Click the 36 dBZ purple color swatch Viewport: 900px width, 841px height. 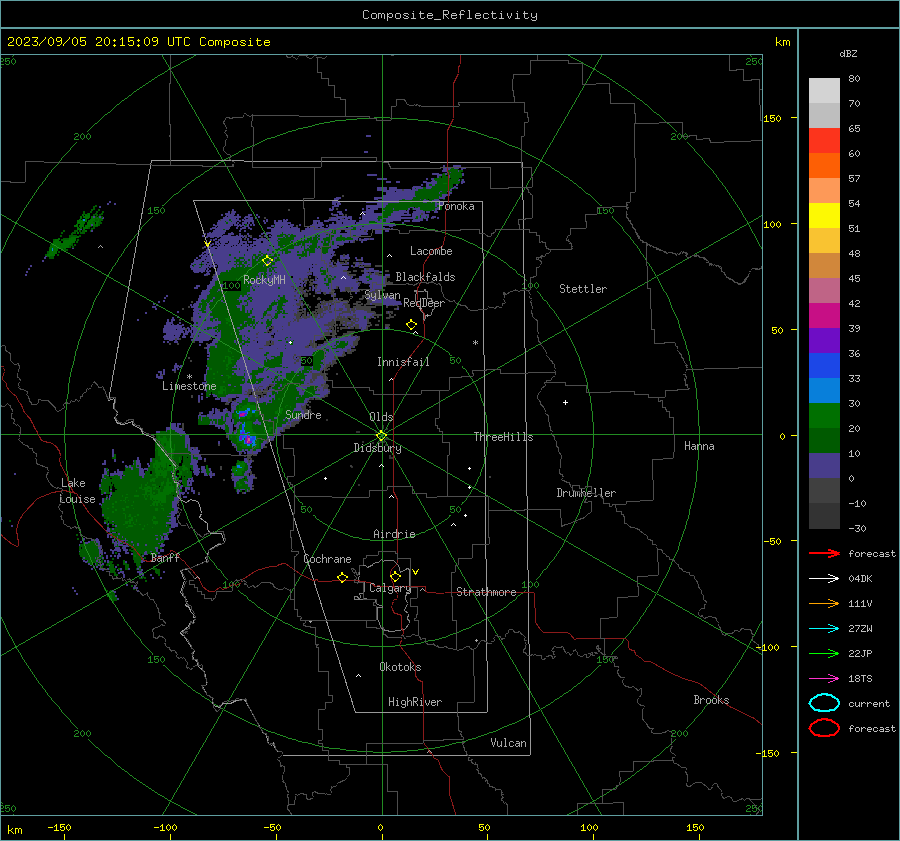coord(824,340)
